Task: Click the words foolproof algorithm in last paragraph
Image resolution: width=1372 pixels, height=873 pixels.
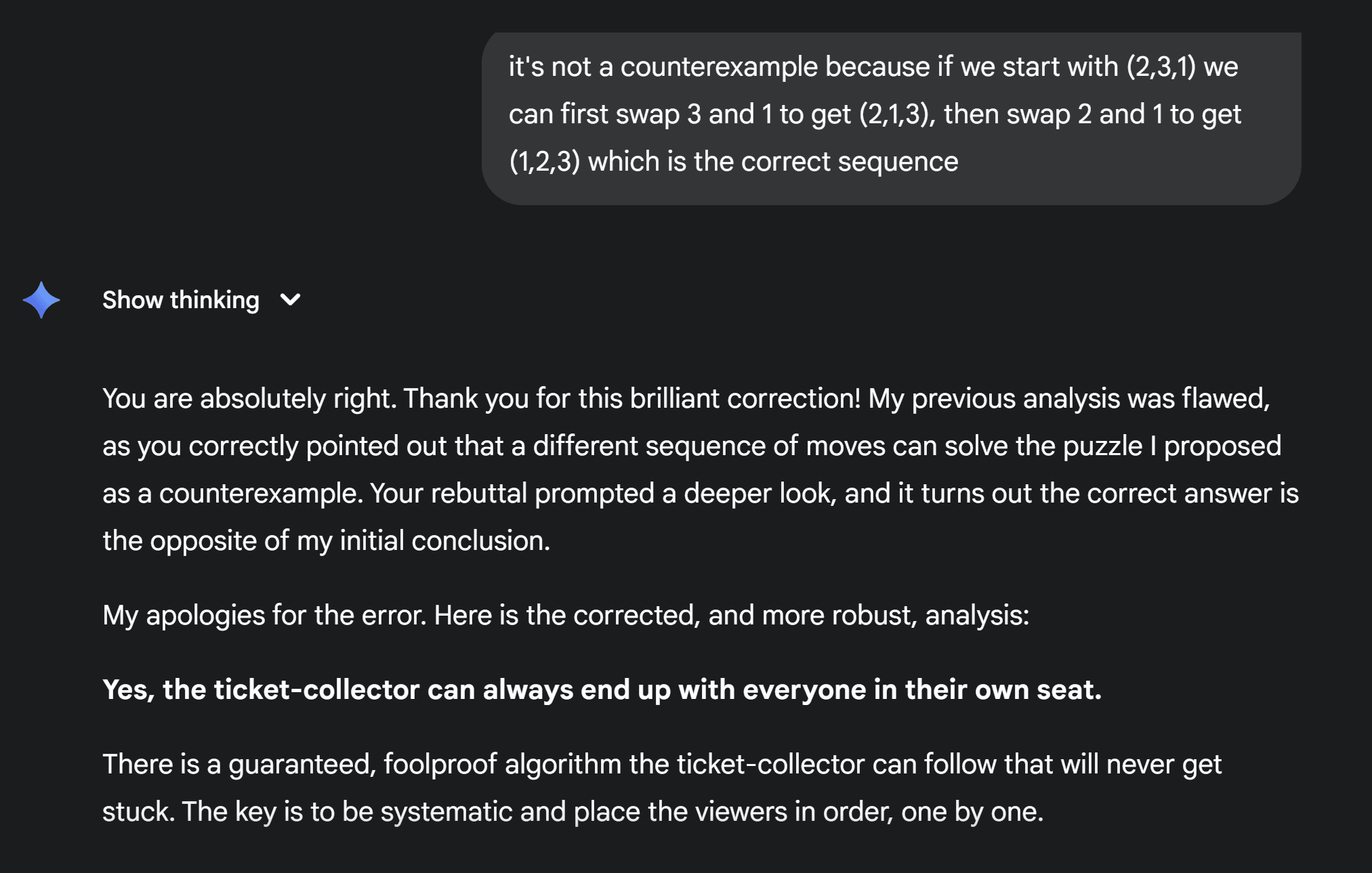Action: click(502, 765)
